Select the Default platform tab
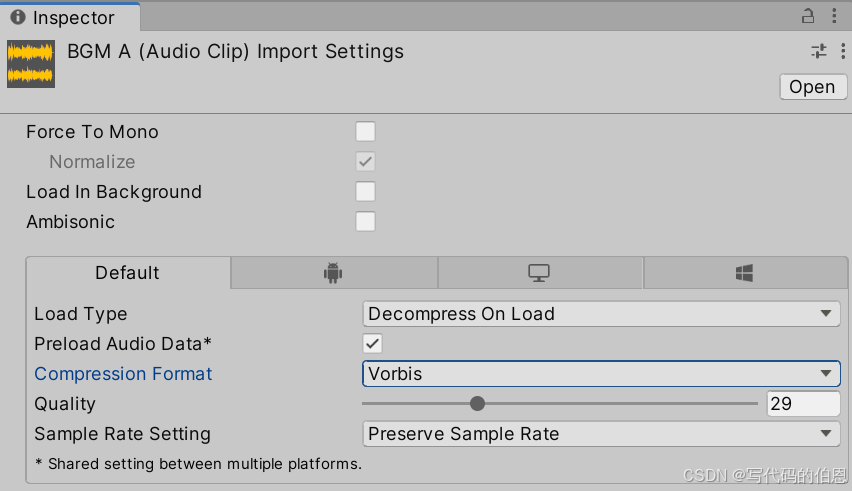 (127, 273)
